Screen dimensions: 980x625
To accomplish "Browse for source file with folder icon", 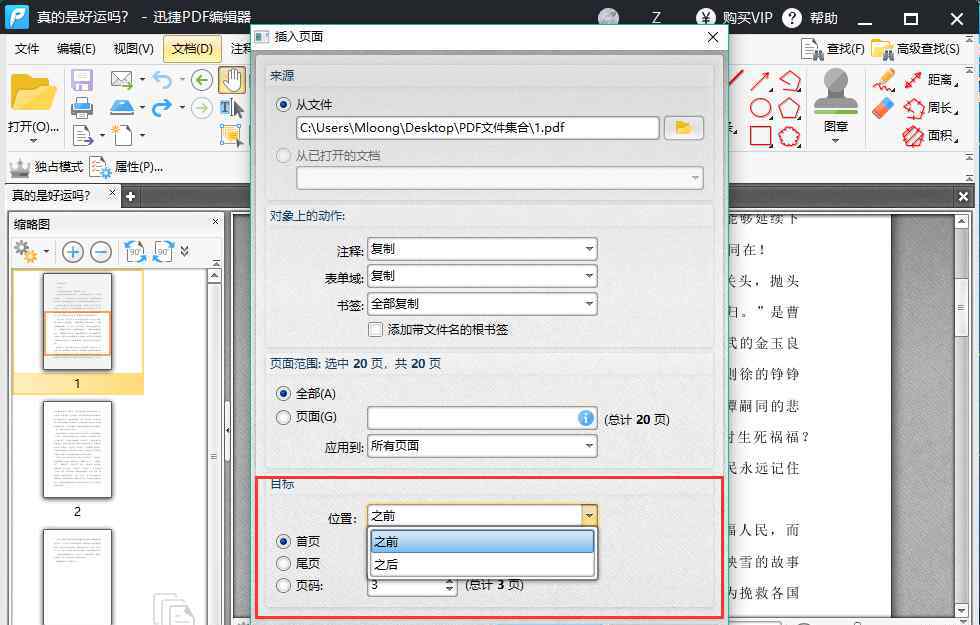I will tap(684, 127).
